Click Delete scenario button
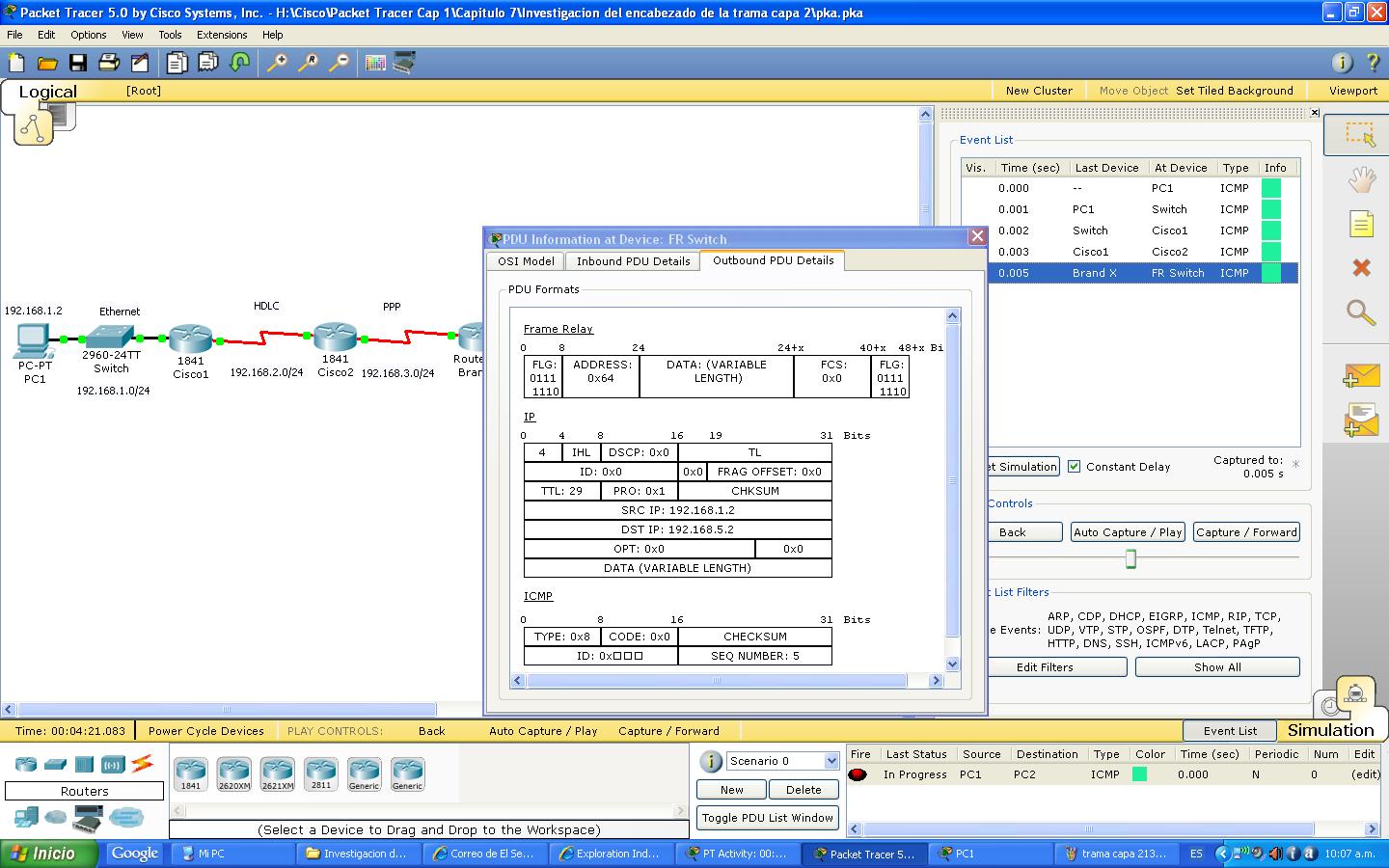The width and height of the screenshot is (1389, 868). (803, 790)
